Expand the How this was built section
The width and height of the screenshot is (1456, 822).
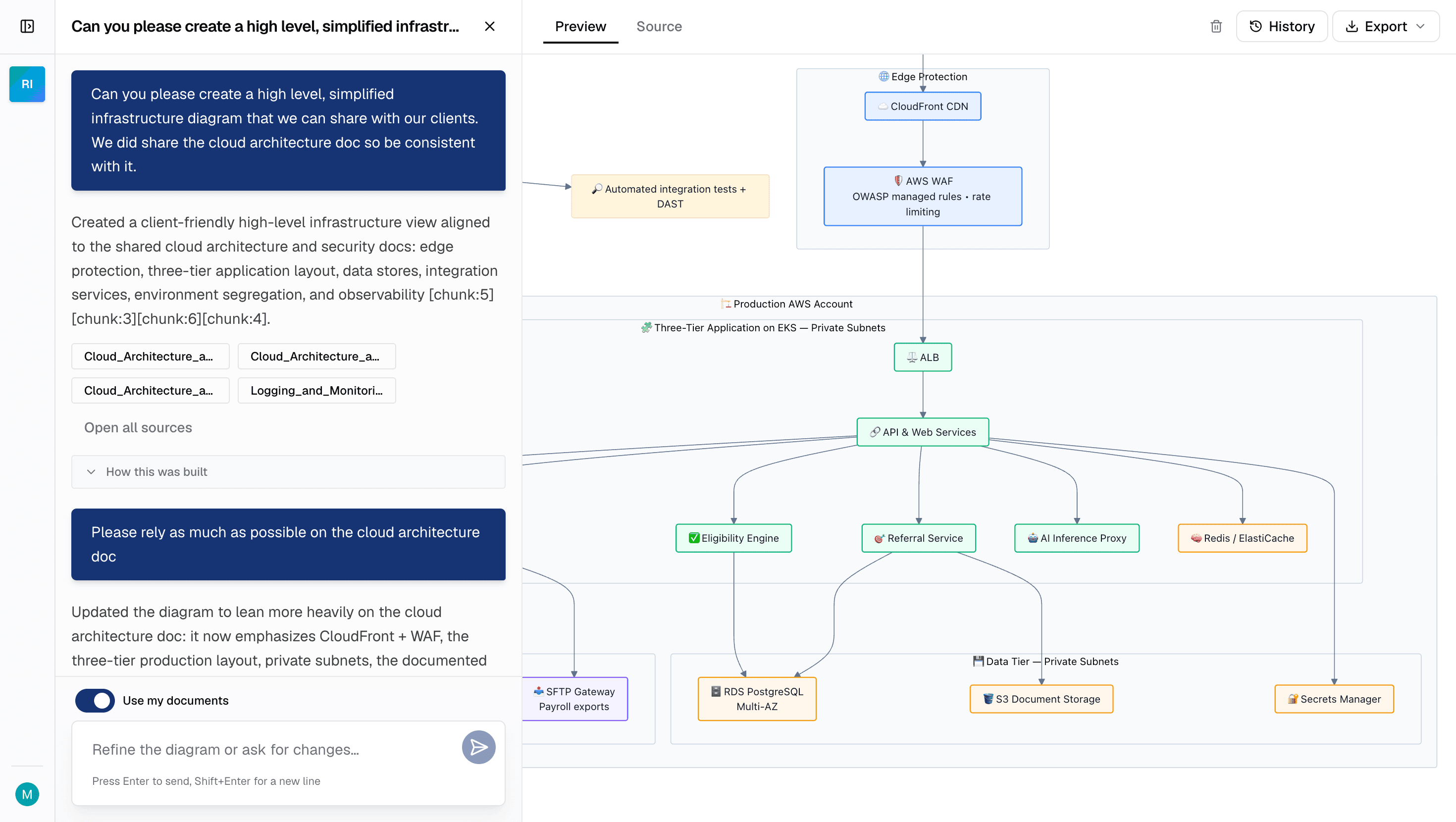(288, 471)
